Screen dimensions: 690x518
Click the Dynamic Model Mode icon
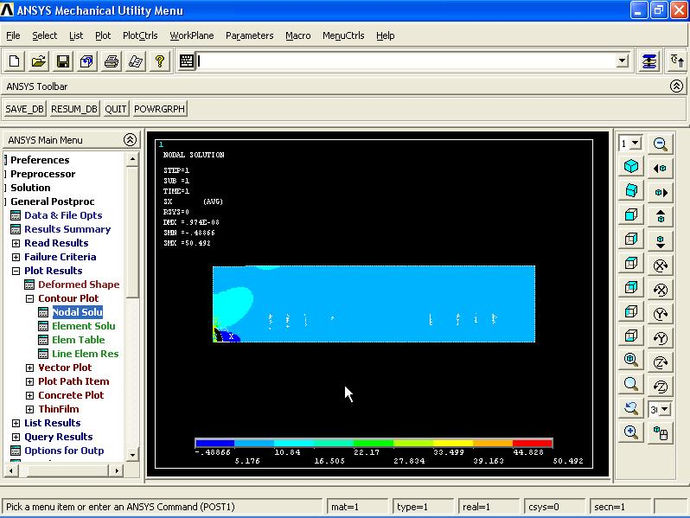coord(660,433)
